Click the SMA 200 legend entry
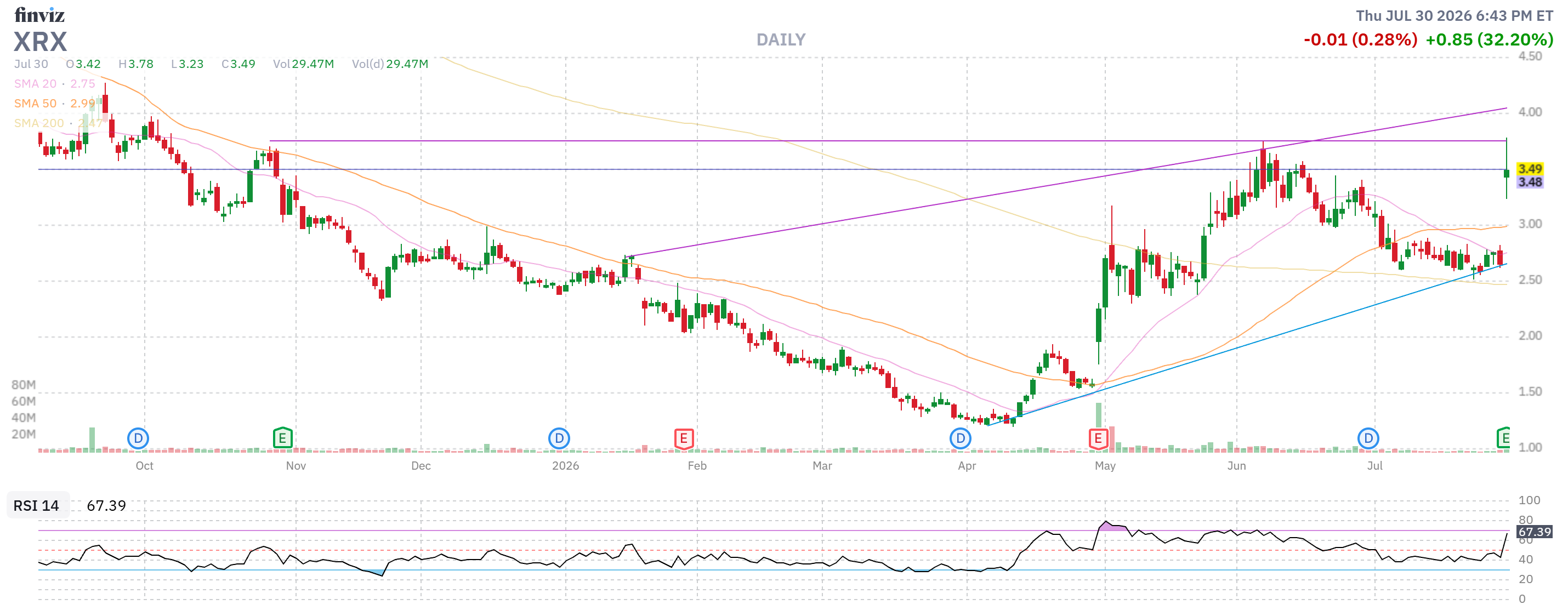This screenshot has width=1568, height=616. coord(59,123)
